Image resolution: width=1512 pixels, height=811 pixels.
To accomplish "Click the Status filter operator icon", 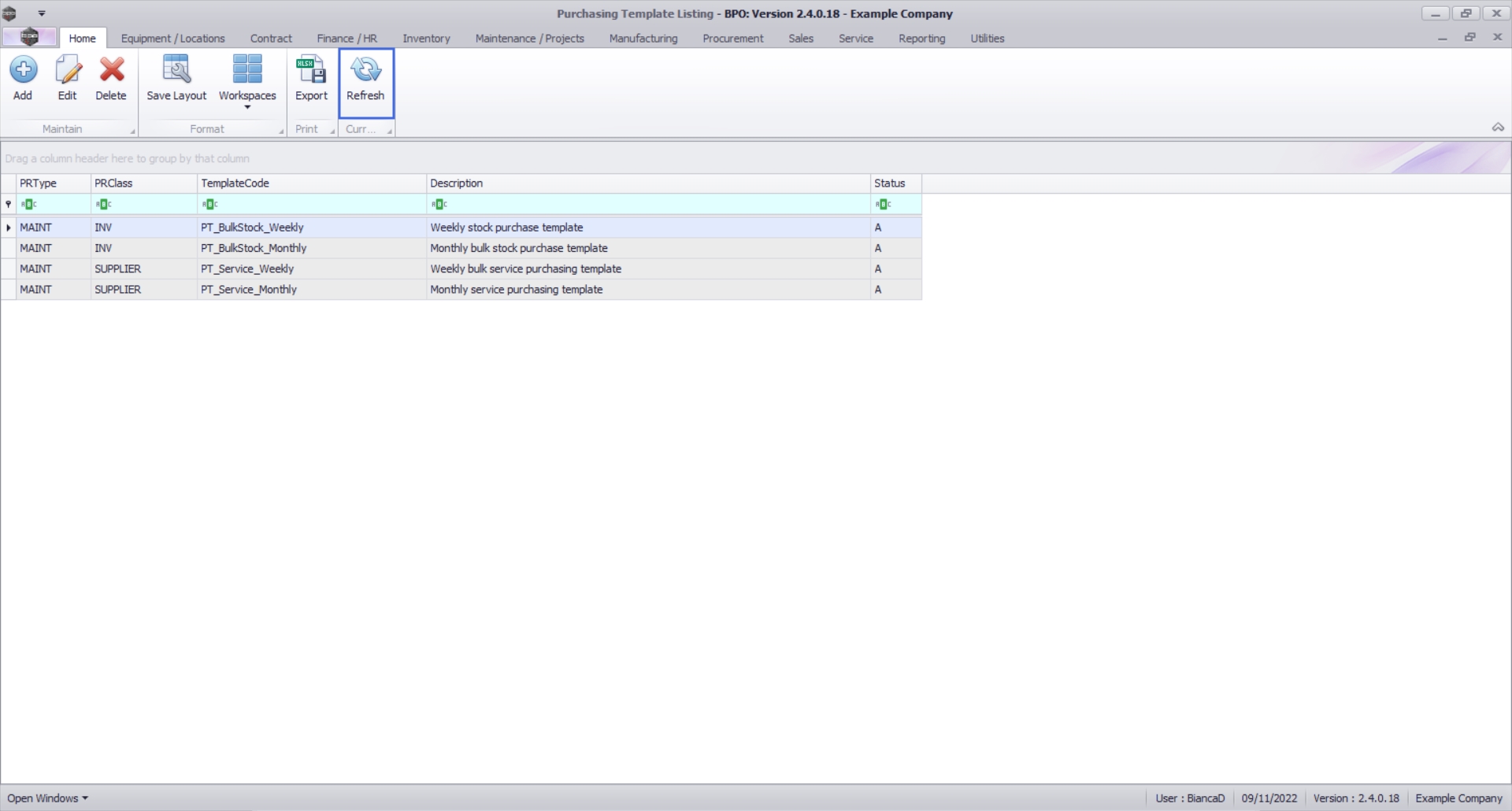I will coord(883,205).
